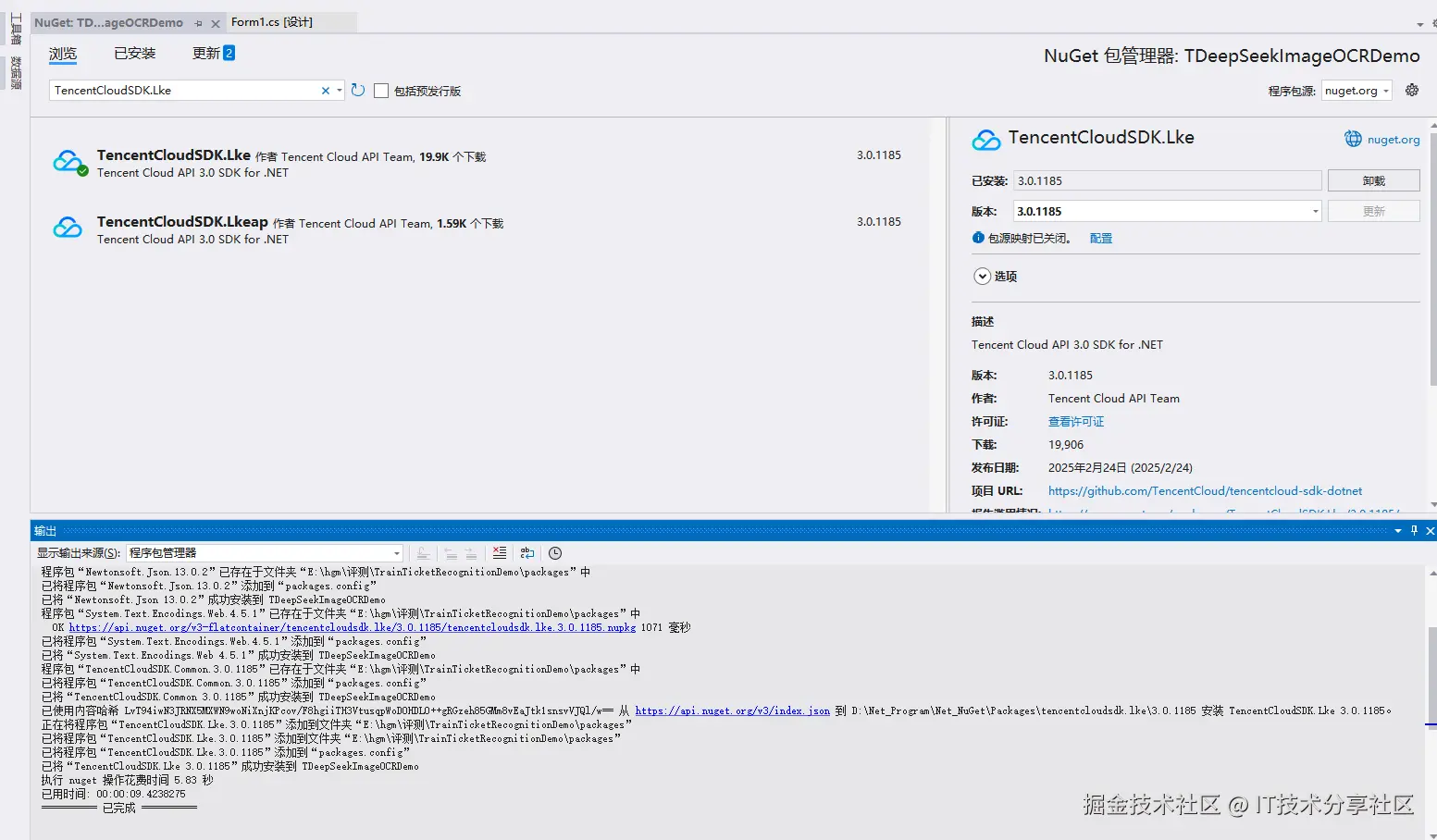Open the GitHub tencentcloud-sdk-dotnet project URL
The width and height of the screenshot is (1437, 840).
click(1205, 490)
